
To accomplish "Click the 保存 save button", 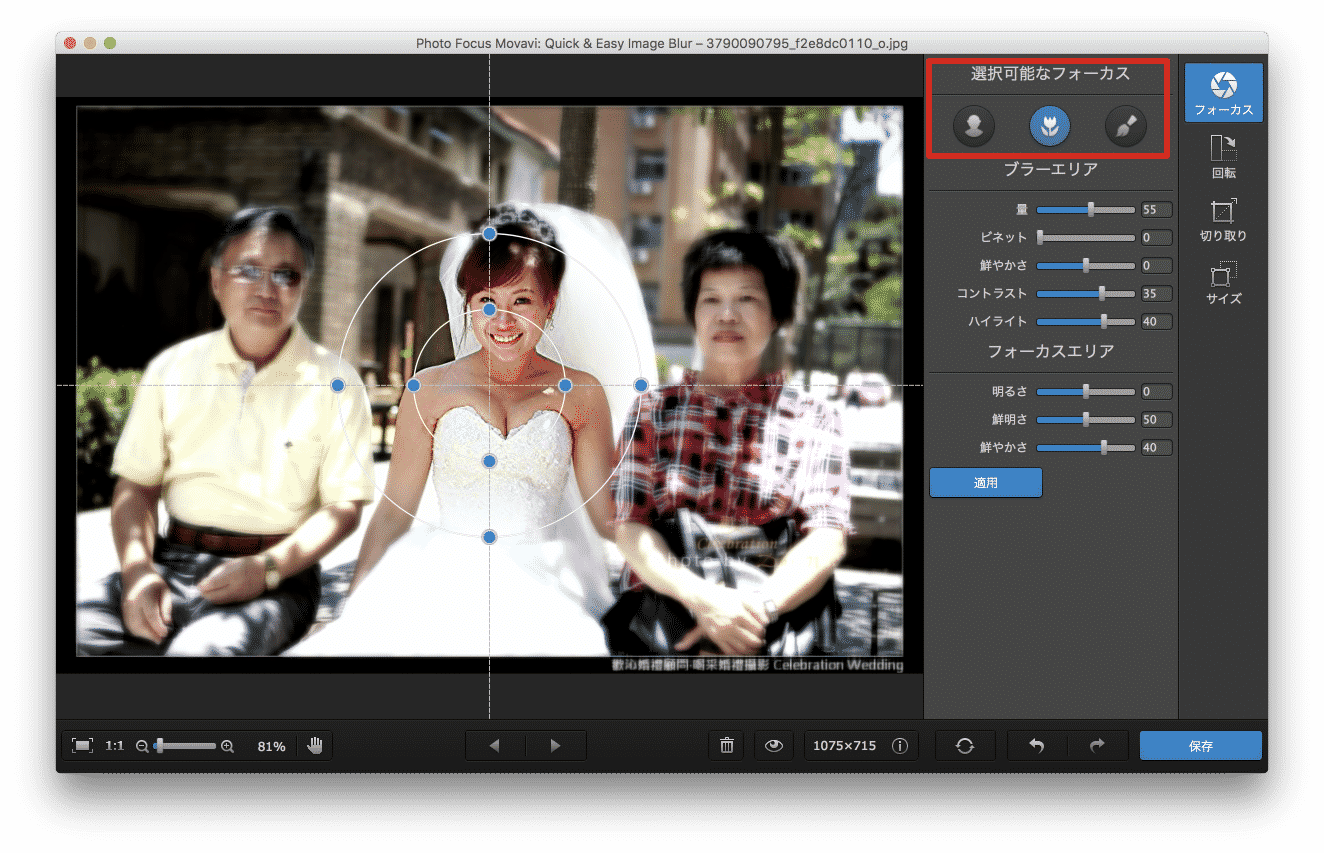I will click(x=1201, y=746).
